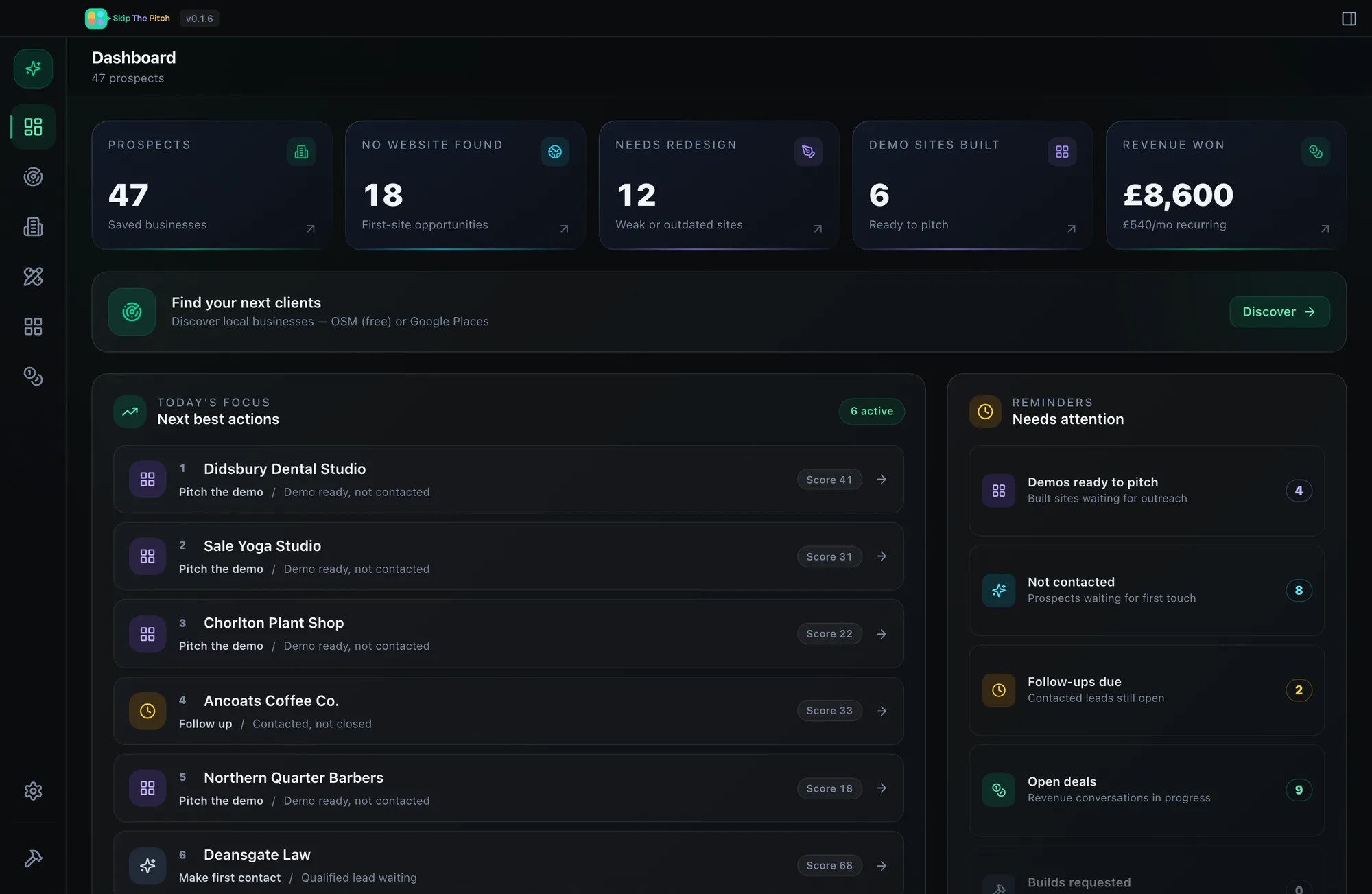Click the 9 count on Open deals
This screenshot has width=1372, height=894.
[1299, 790]
